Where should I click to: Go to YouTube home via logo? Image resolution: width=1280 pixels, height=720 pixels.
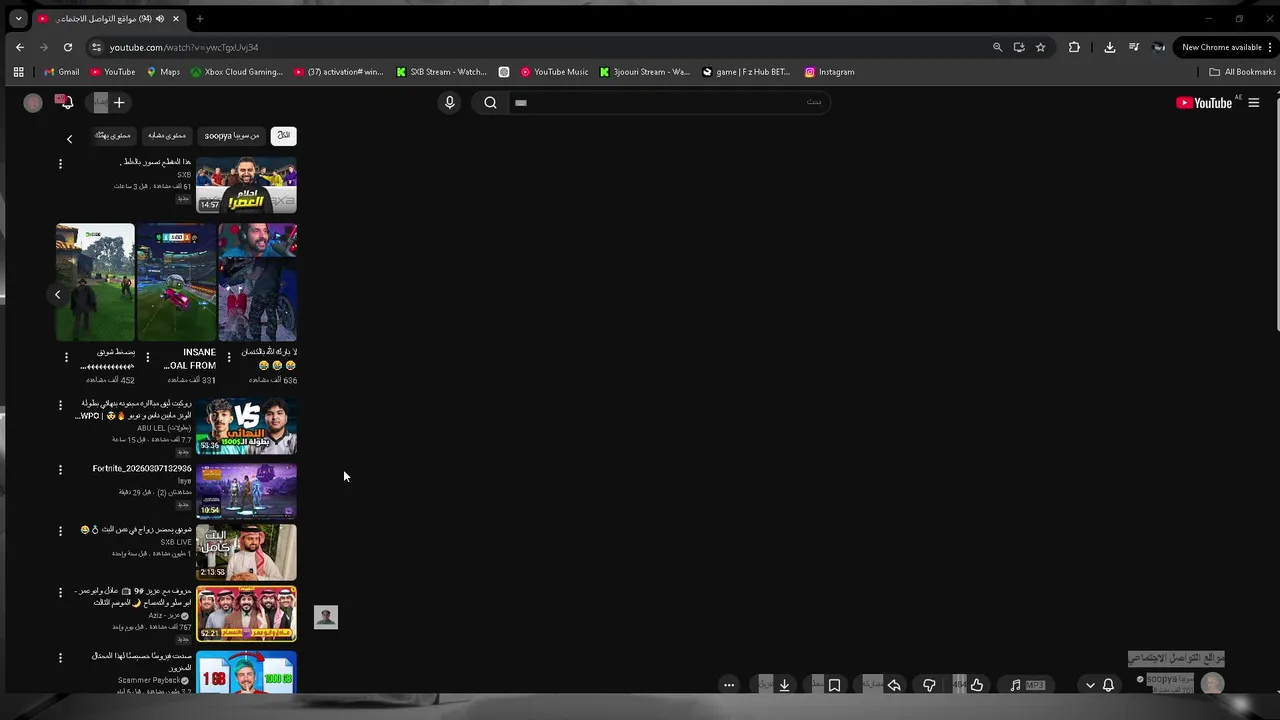point(1204,102)
